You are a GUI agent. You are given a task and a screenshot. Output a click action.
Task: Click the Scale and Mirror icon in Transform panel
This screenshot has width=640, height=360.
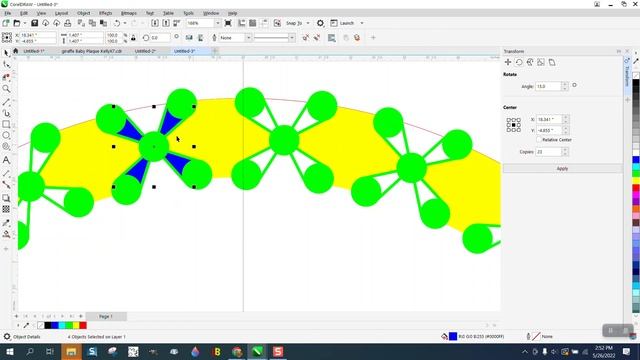coord(530,62)
